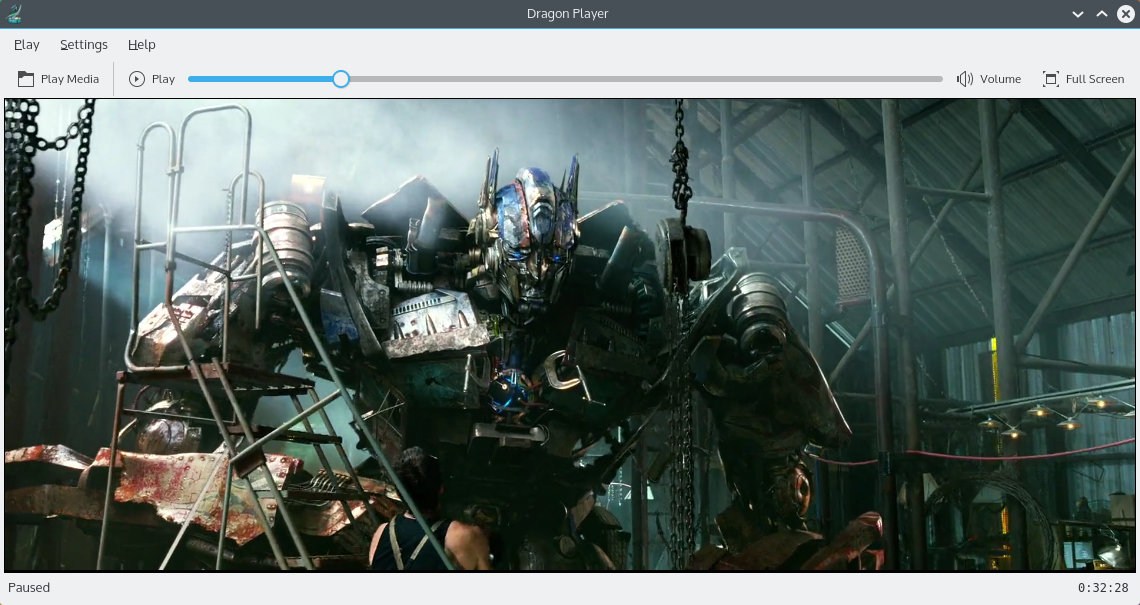Click the paused video frame
The image size is (1140, 605).
[x=570, y=334]
